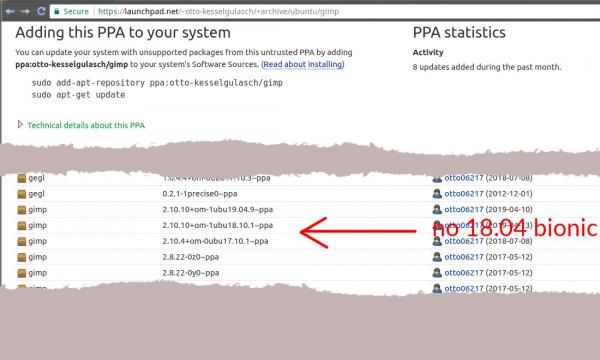Click the sudo add-apt-repository command line
Screen dimensions: 600x360
coord(157,83)
